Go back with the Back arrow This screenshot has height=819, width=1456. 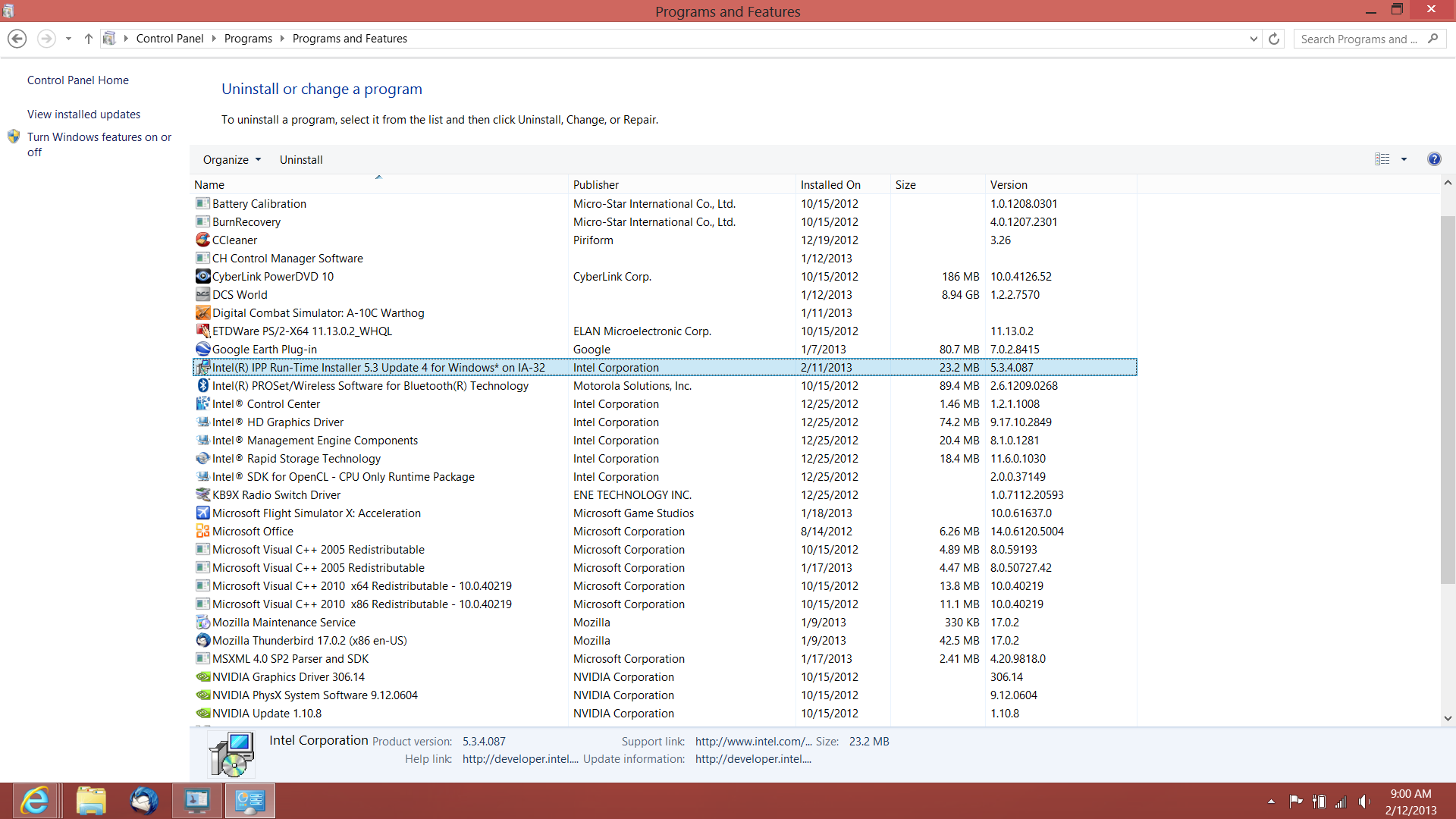coord(17,39)
